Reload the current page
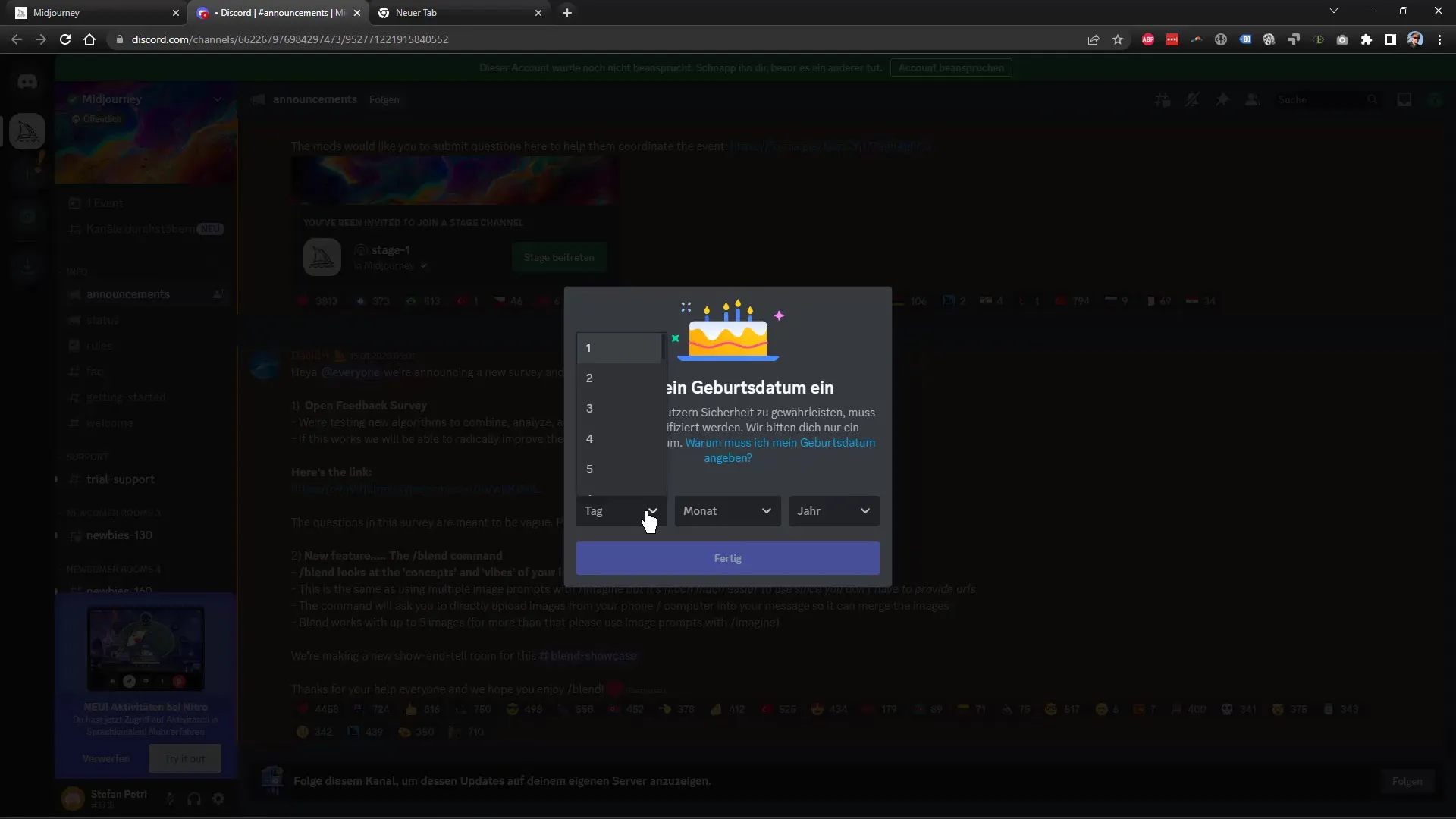1456x819 pixels. coord(65,39)
